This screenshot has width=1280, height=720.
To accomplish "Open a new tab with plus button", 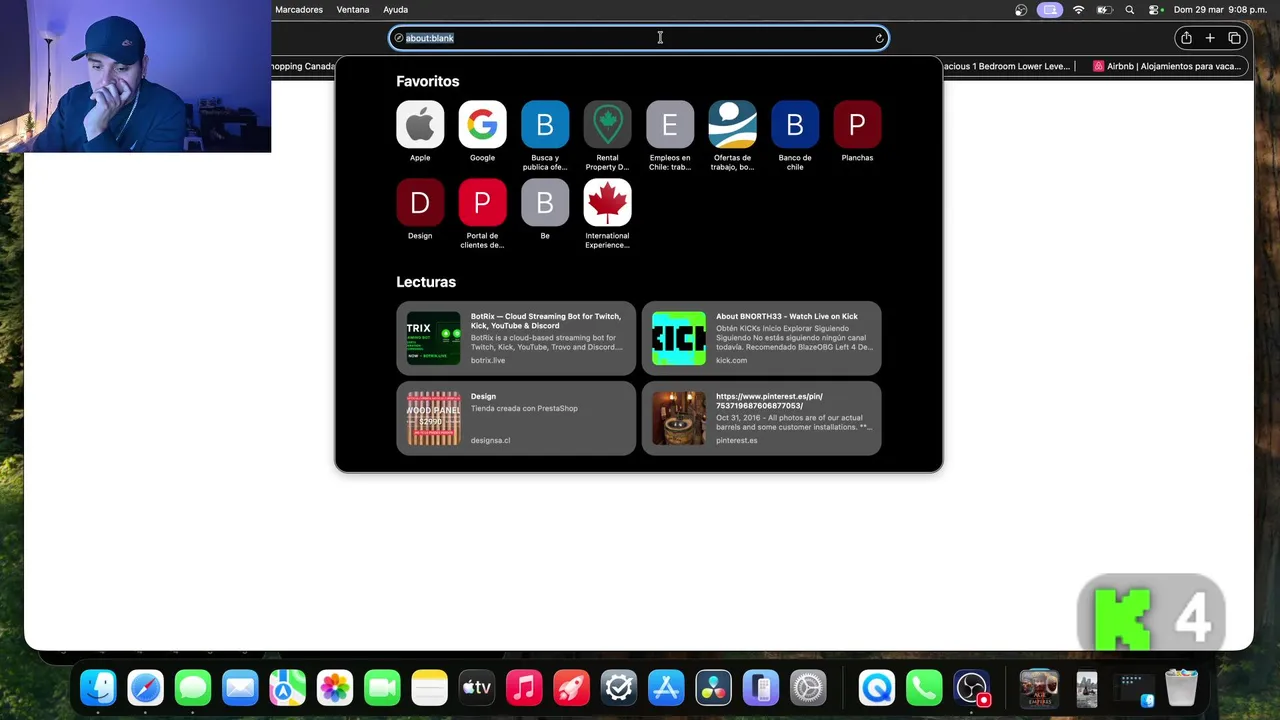I will point(1210,38).
